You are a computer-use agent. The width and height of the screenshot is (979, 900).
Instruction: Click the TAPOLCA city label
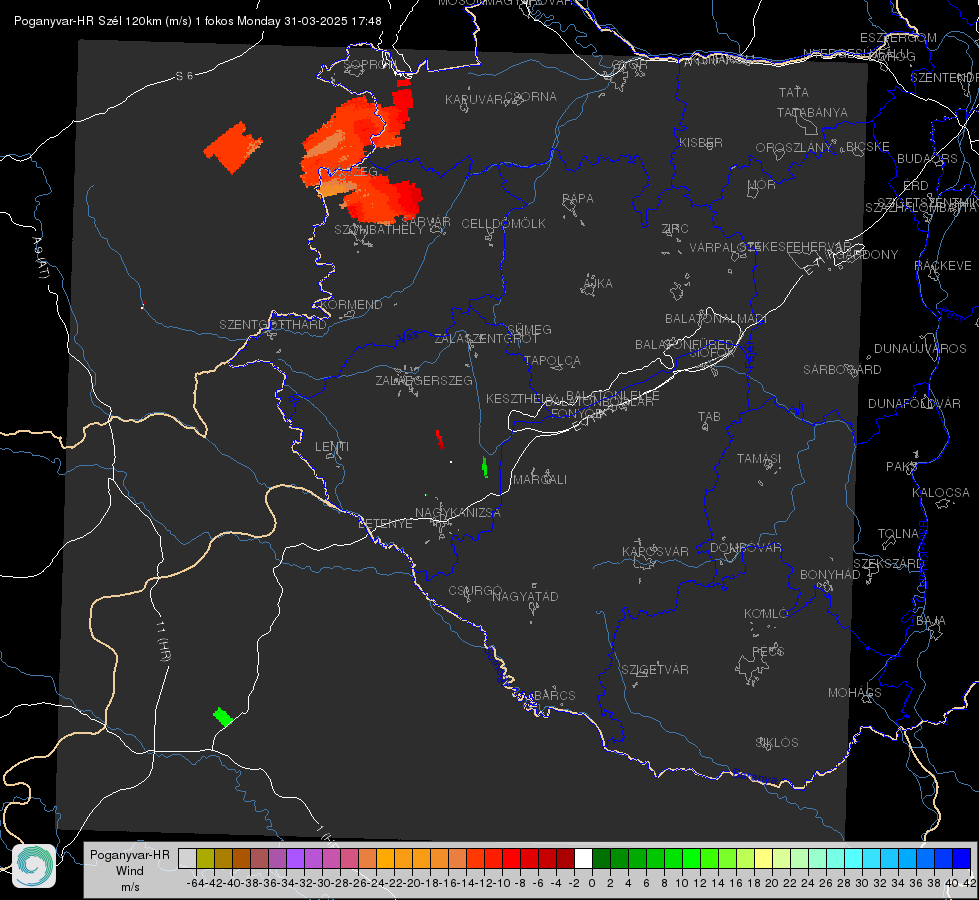(x=552, y=360)
